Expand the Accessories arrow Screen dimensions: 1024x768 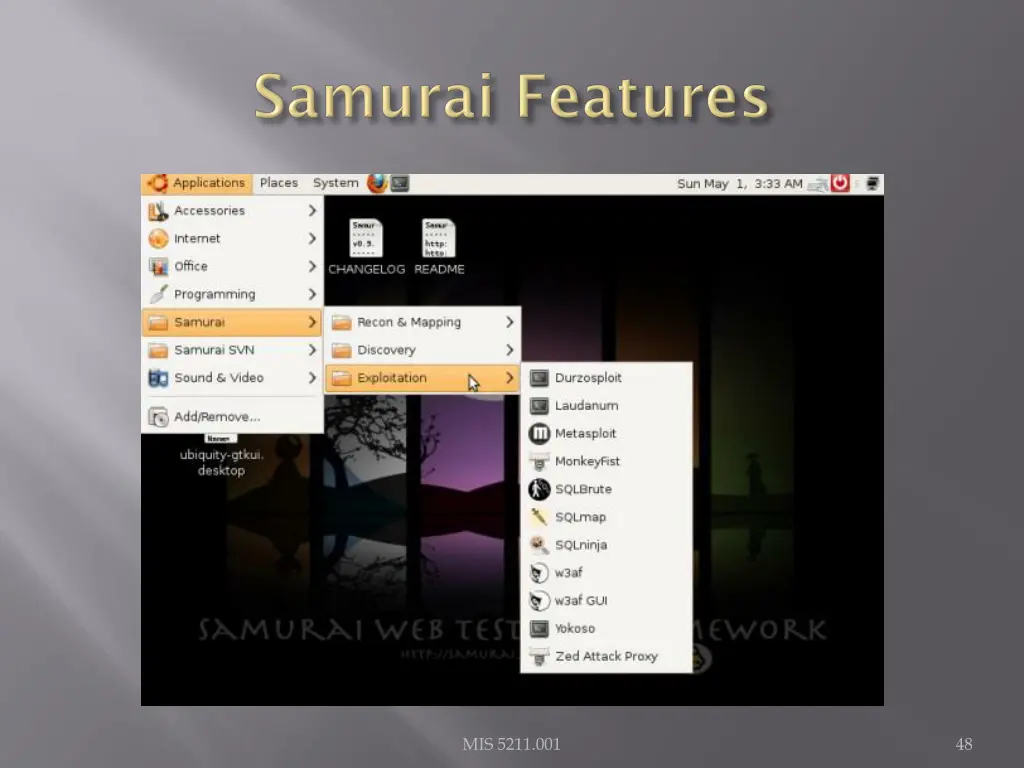click(x=312, y=211)
